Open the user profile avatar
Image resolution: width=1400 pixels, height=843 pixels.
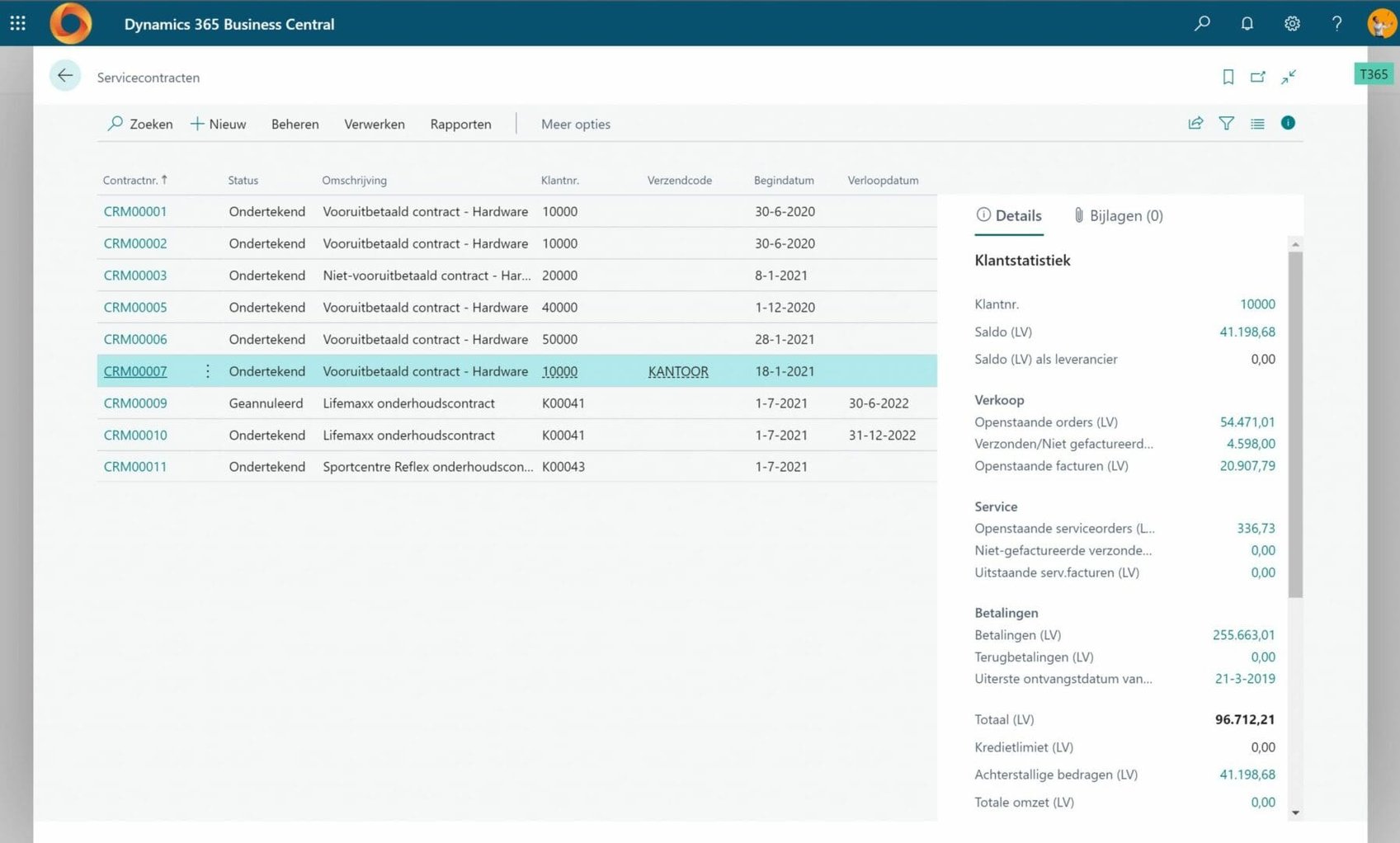(1382, 23)
